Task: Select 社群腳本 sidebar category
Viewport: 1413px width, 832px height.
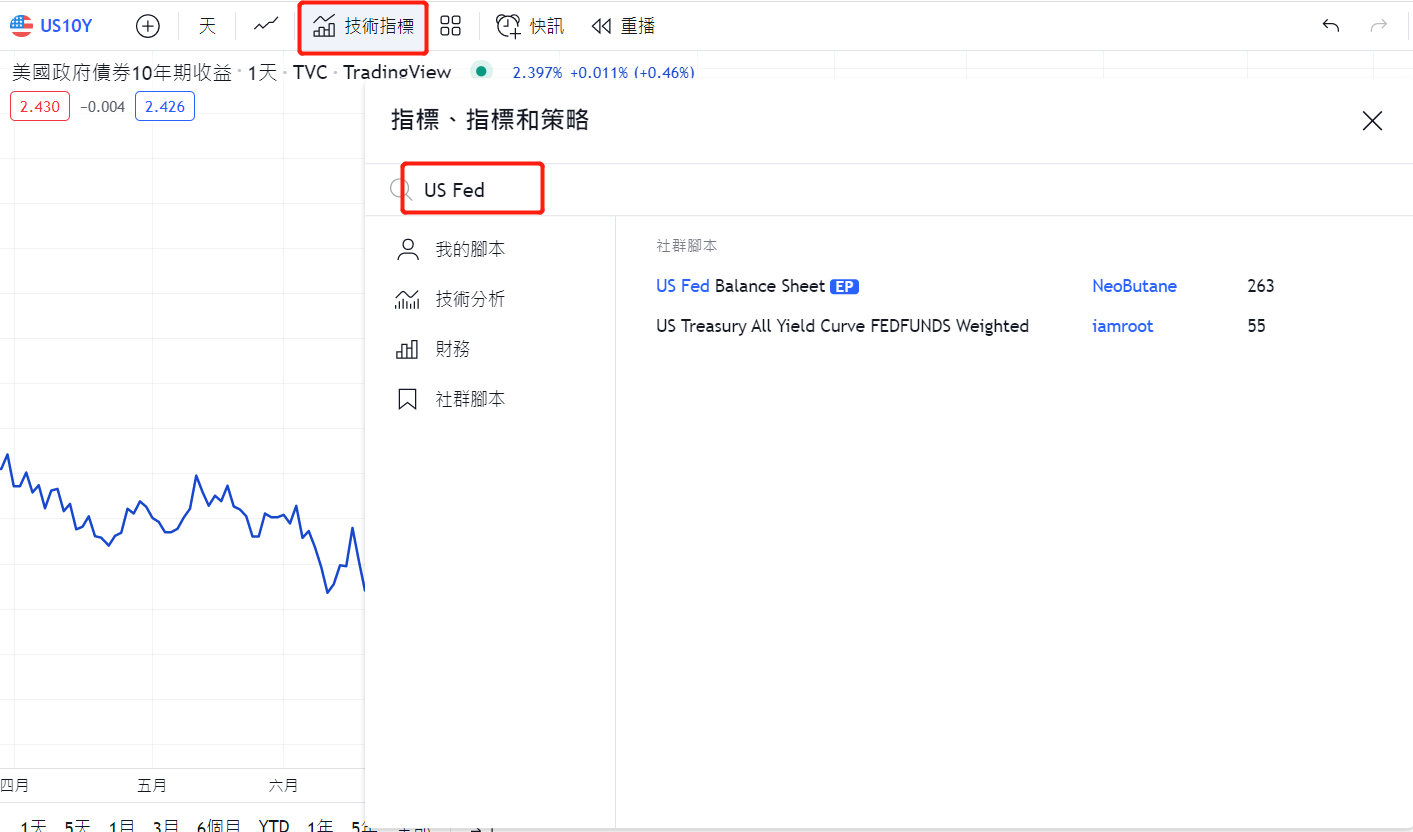Action: (490, 399)
